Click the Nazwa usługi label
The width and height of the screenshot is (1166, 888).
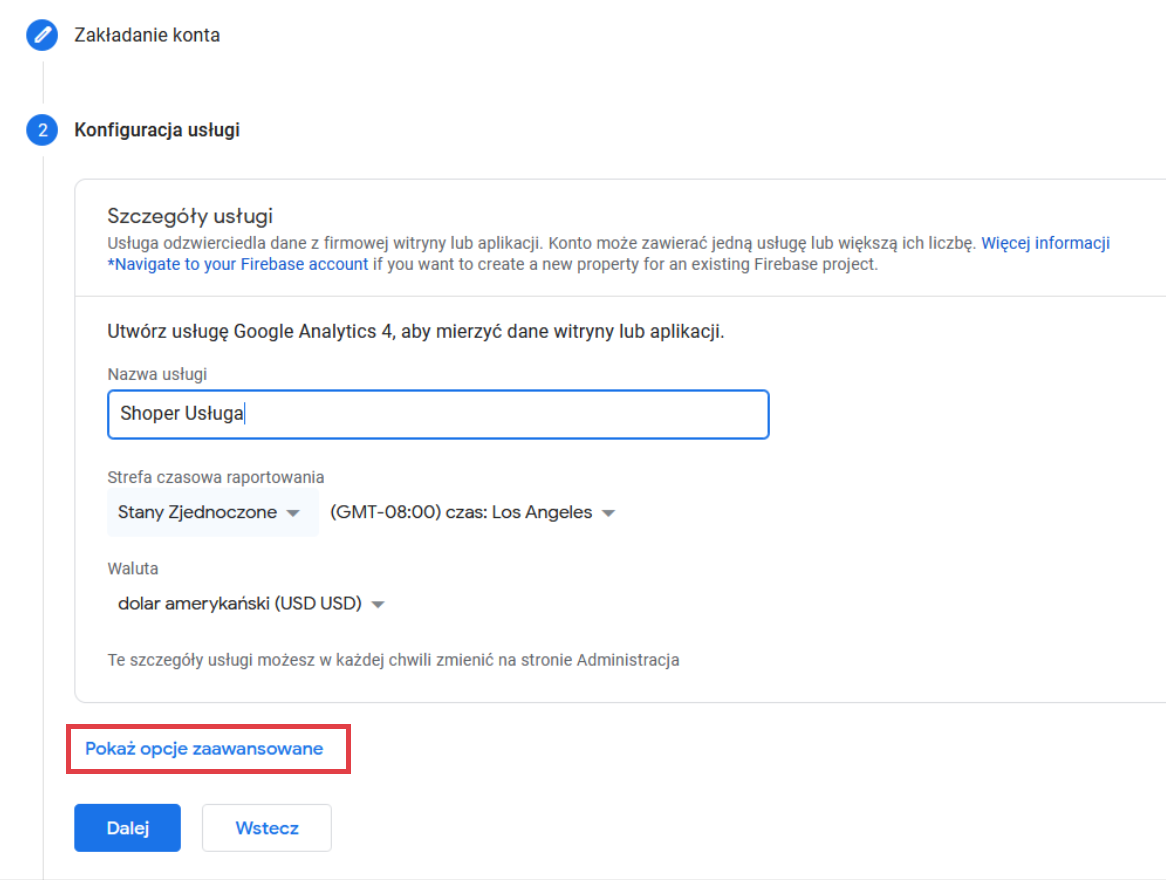[157, 374]
